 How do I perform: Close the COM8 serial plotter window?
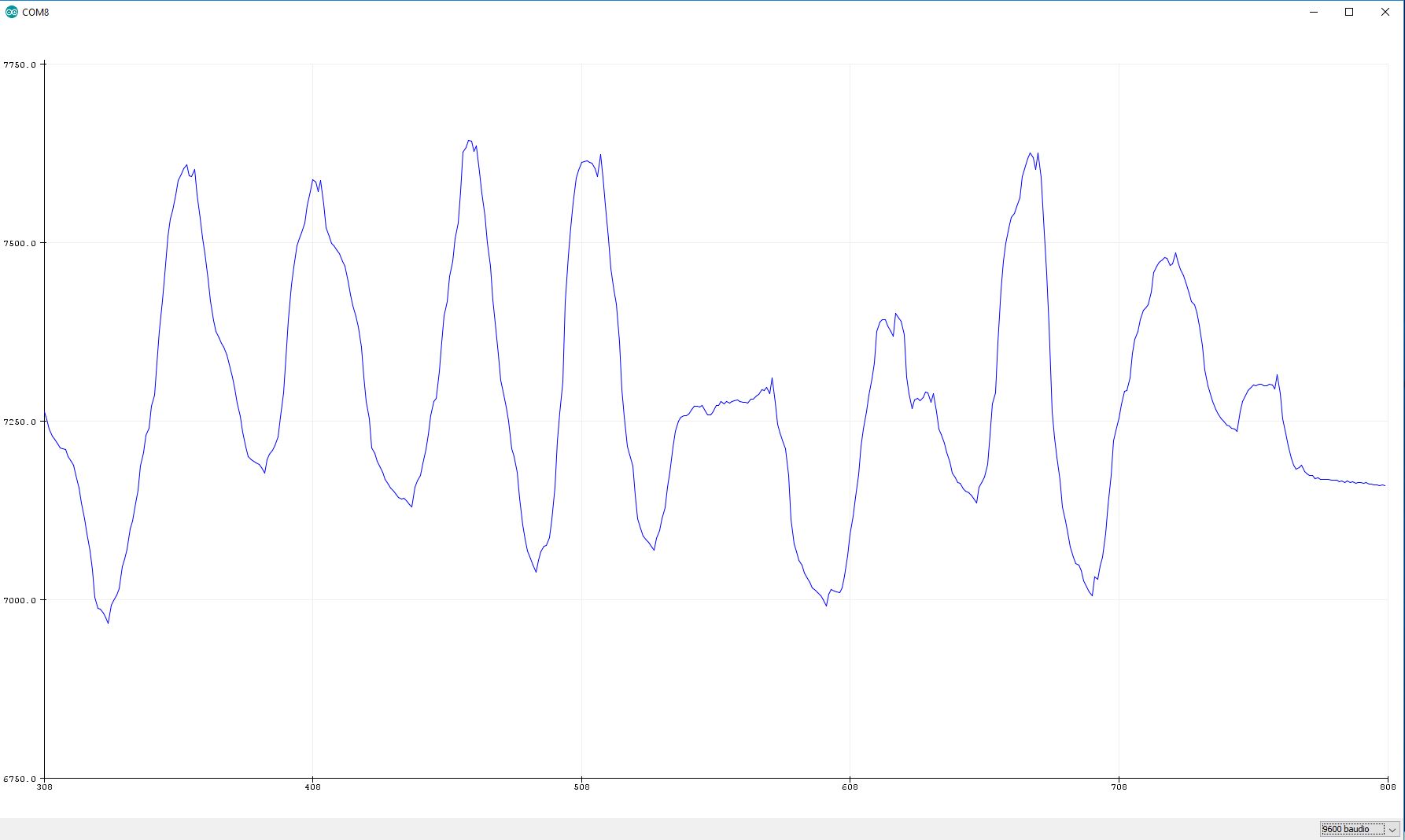pos(1385,12)
